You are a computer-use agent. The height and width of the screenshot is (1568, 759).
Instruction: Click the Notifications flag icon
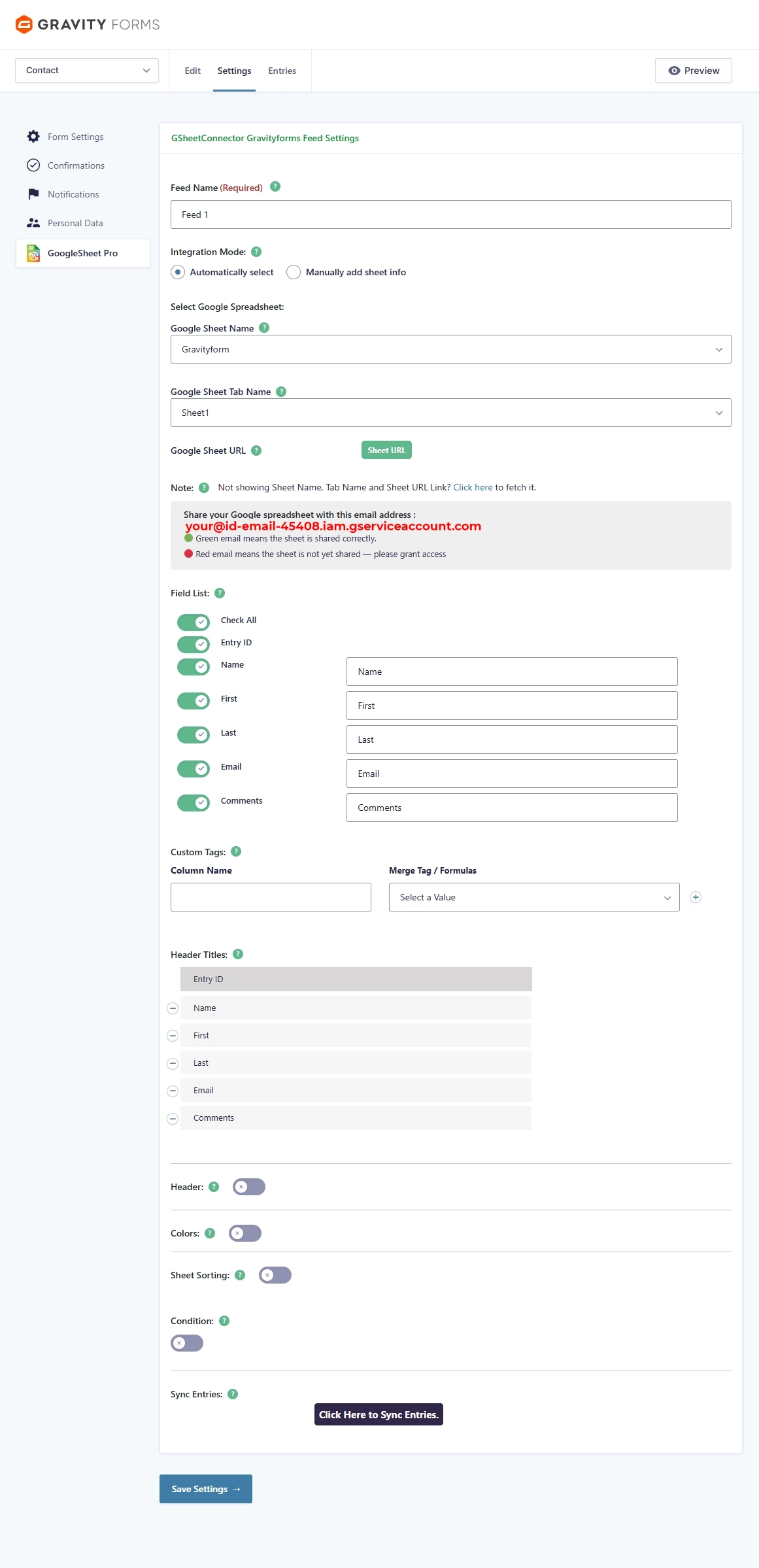pyautogui.click(x=33, y=194)
